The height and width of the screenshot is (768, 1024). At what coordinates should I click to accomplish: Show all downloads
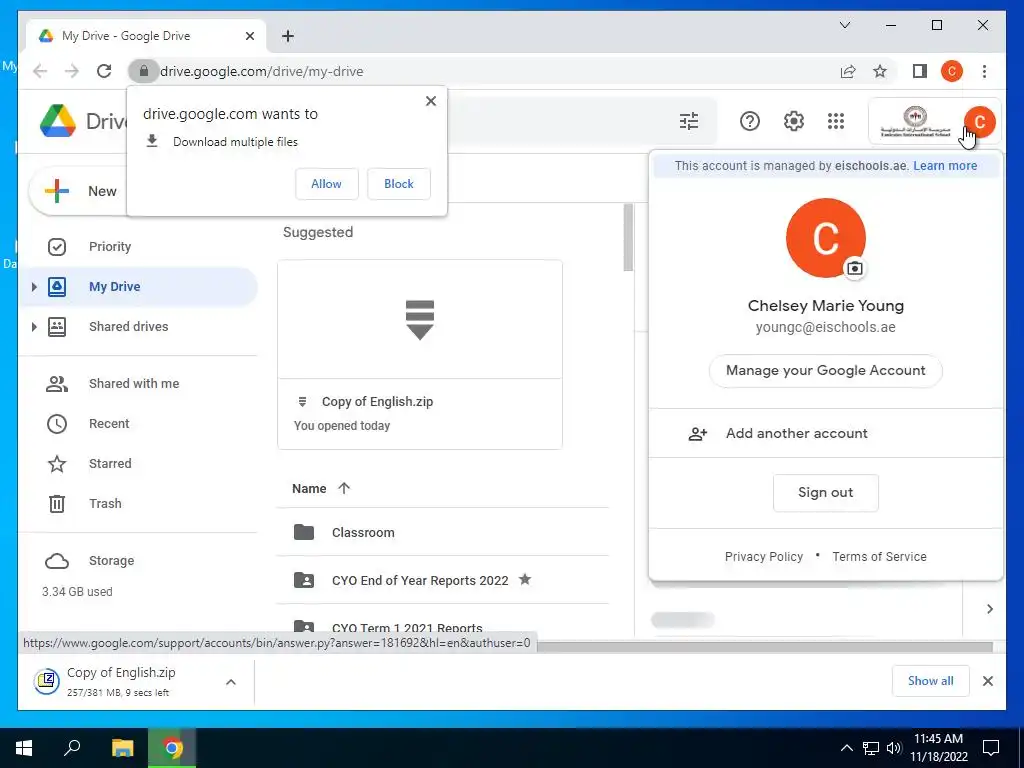pos(931,681)
